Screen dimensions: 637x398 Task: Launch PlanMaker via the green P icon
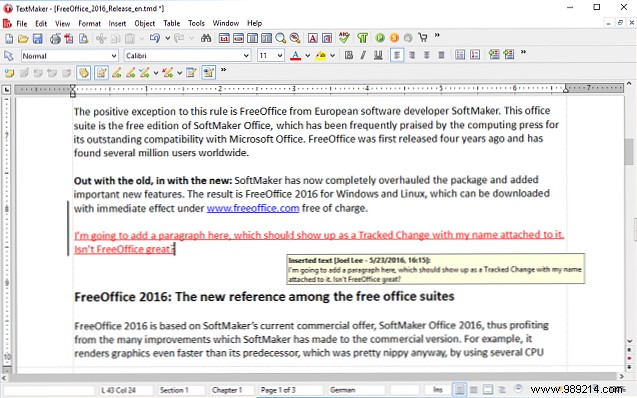click(380, 38)
